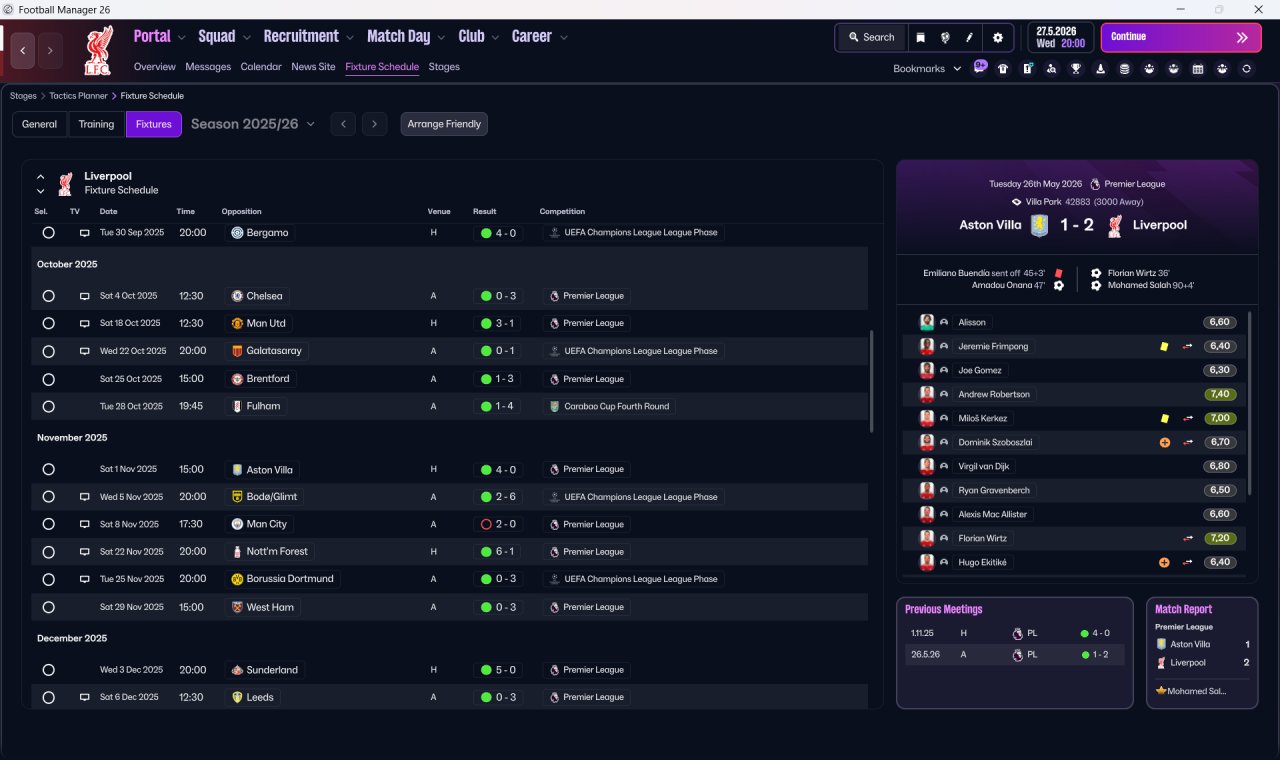Click the 2 - 0 result of the Man City fixture

pyautogui.click(x=498, y=524)
